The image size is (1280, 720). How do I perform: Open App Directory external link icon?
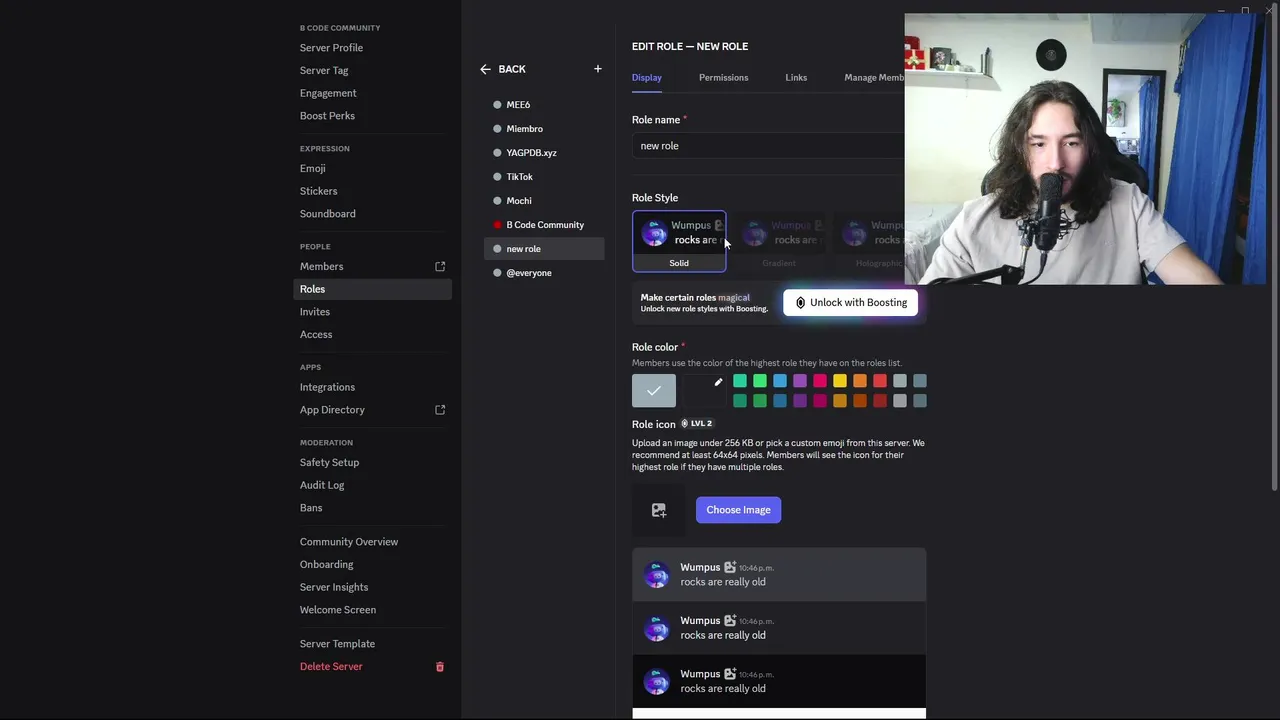pyautogui.click(x=440, y=410)
